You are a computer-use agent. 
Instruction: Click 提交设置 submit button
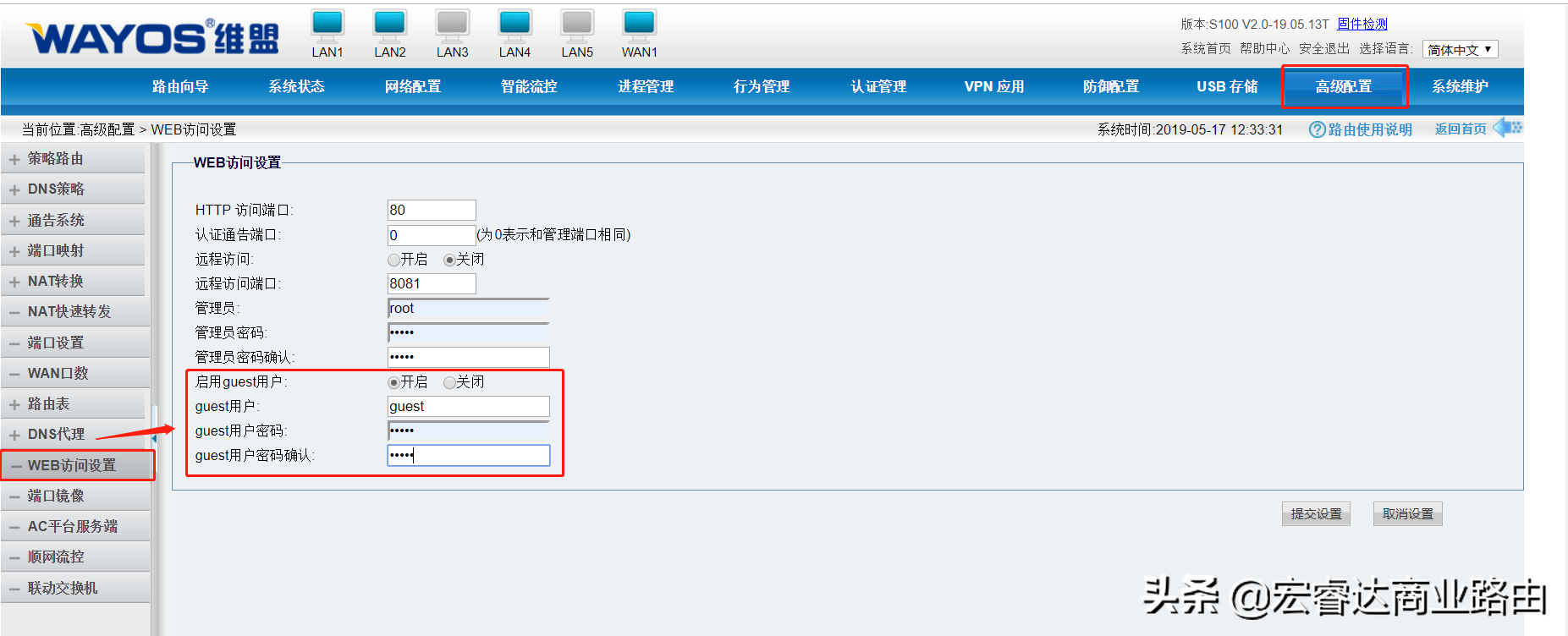1316,514
